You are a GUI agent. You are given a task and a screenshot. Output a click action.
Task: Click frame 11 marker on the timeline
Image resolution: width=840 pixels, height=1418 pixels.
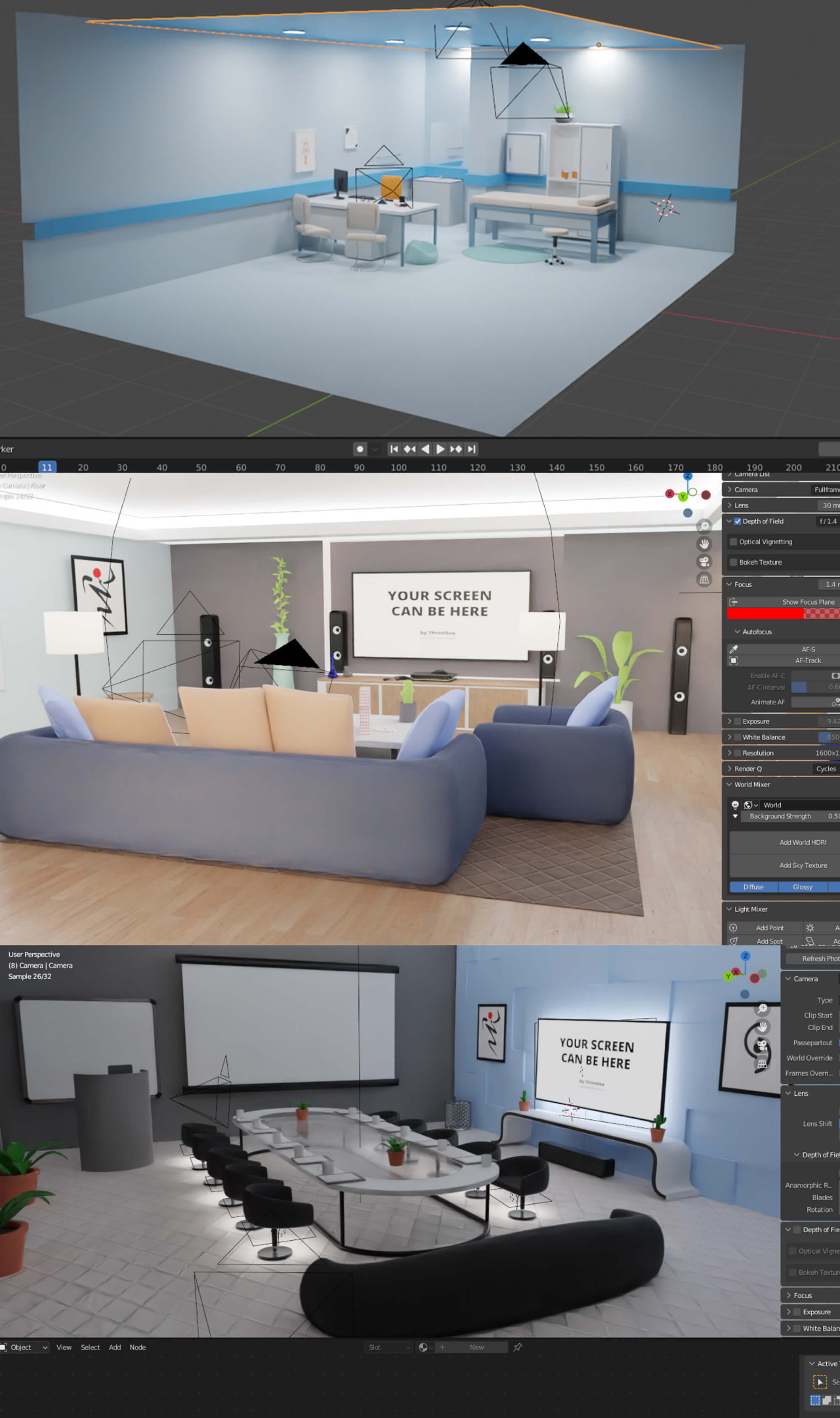47,468
